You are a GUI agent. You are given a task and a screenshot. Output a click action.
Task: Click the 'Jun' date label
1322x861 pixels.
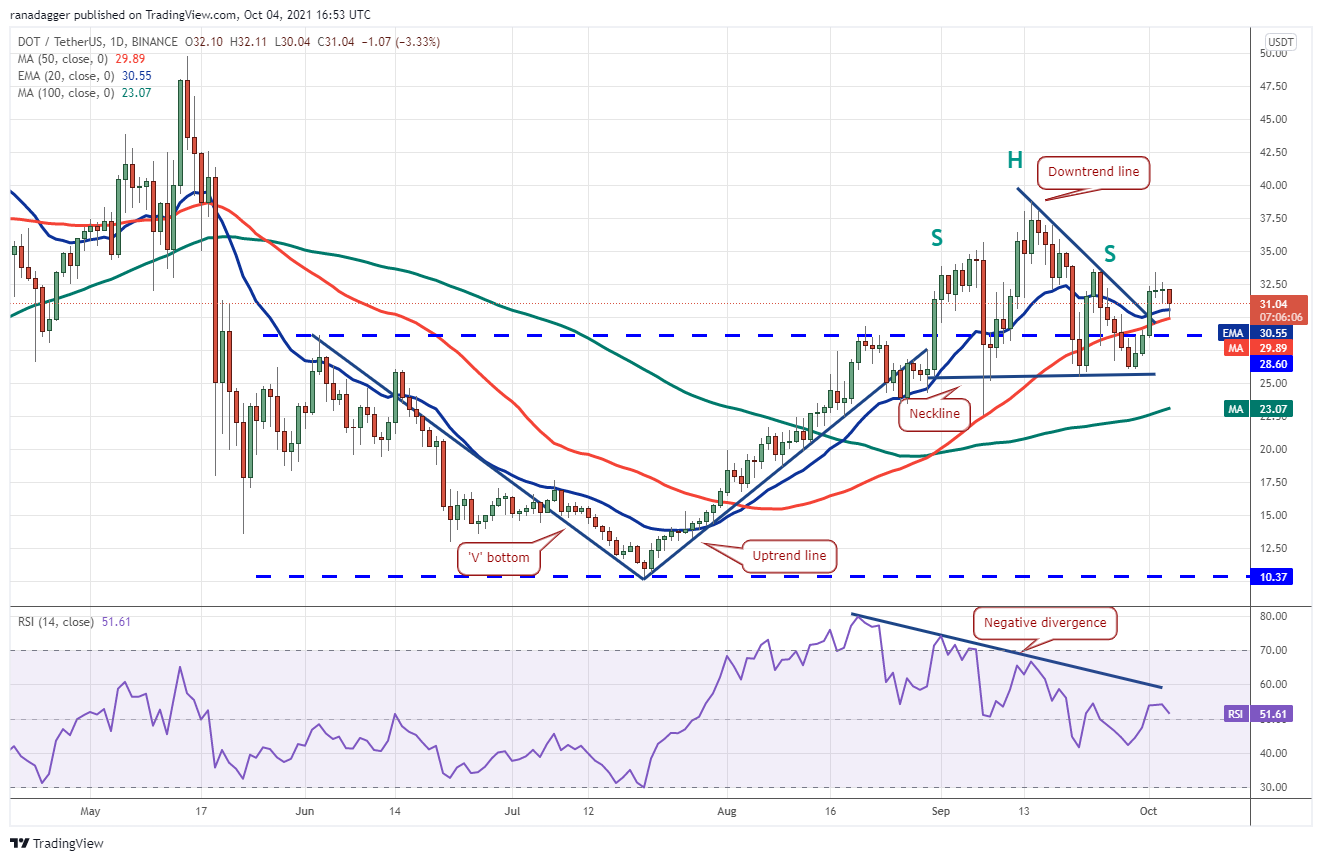click(x=305, y=811)
